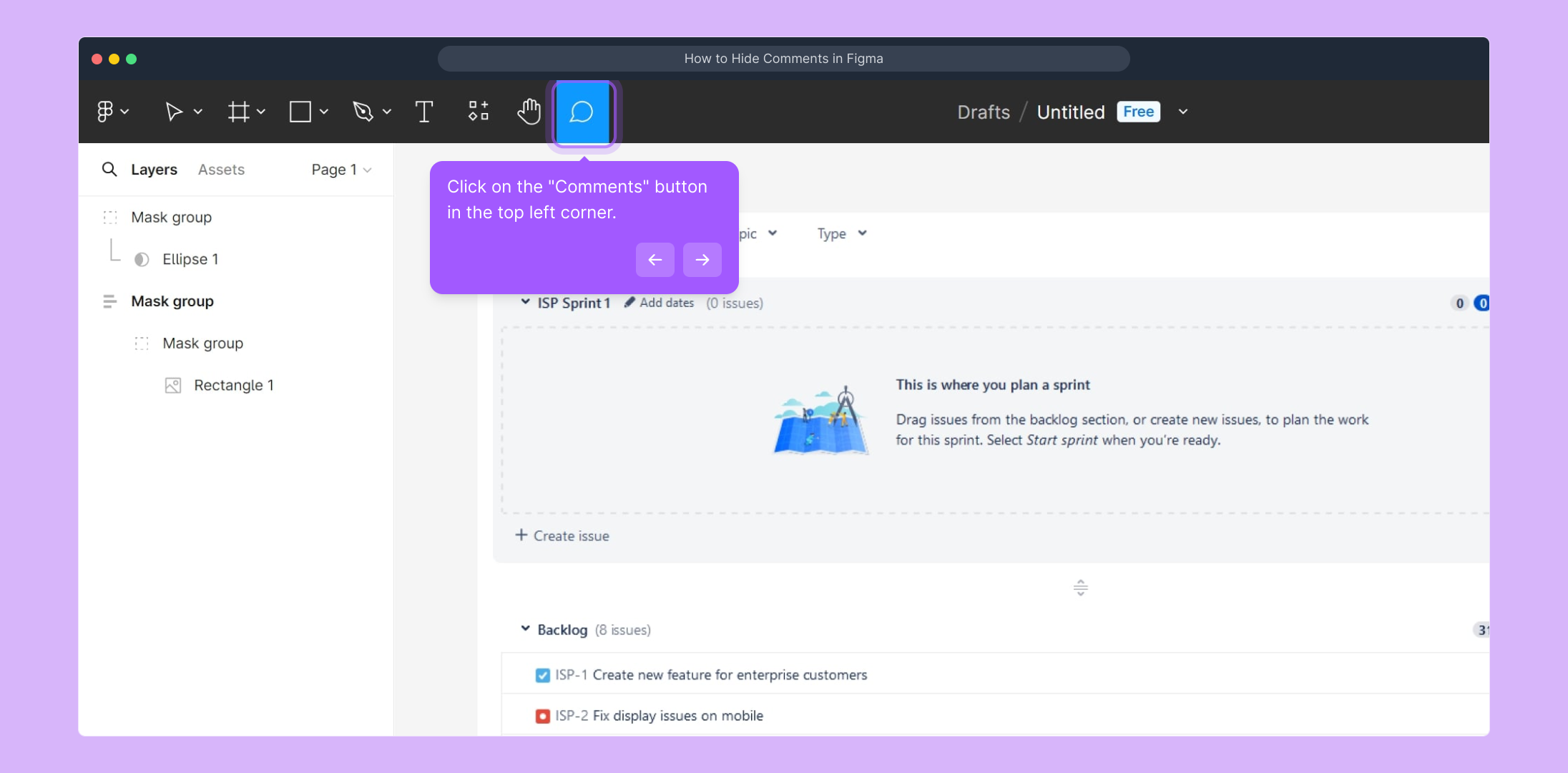
Task: Switch to the Layers tab
Action: click(x=154, y=170)
